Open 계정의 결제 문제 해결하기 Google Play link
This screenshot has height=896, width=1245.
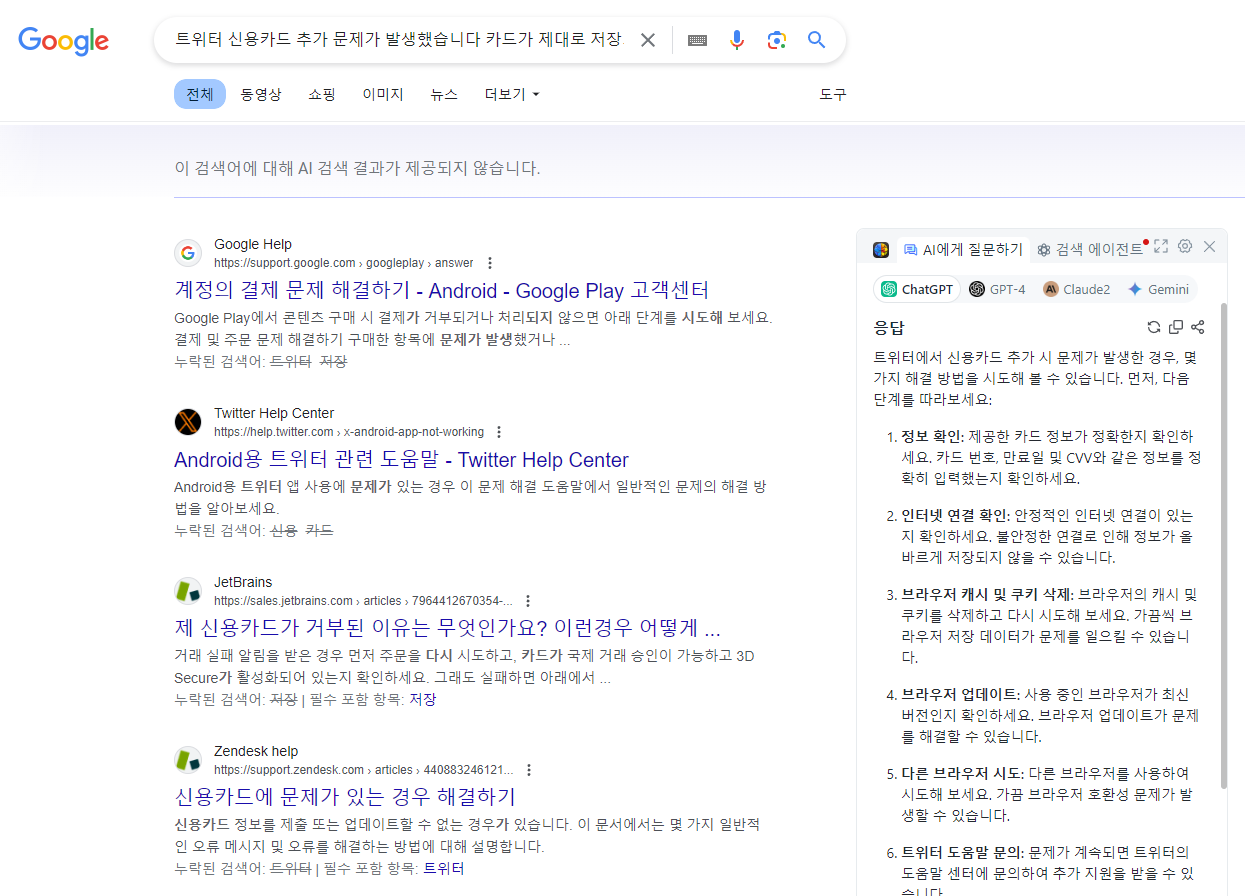coord(441,291)
